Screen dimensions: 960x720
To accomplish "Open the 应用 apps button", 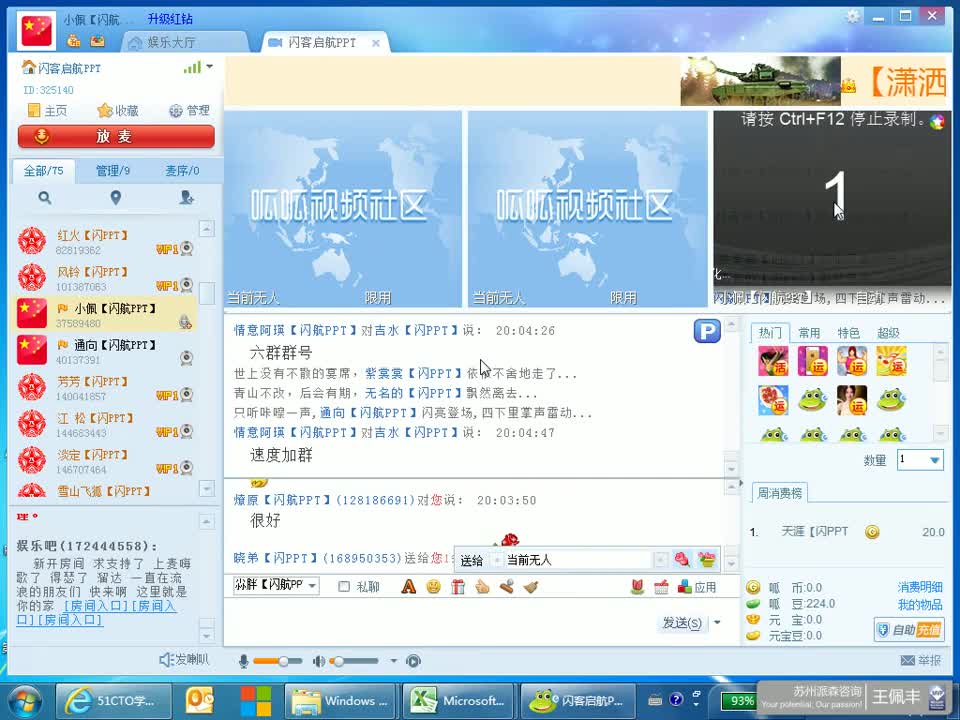I will click(x=697, y=587).
